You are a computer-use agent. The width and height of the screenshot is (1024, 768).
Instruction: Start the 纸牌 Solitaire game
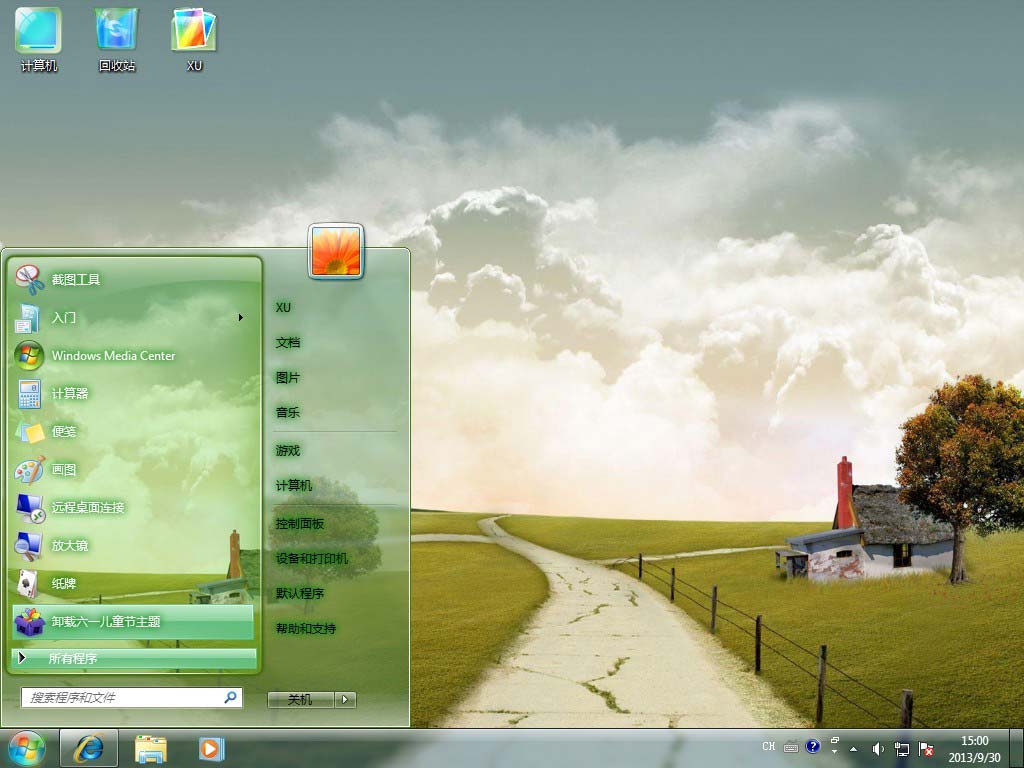point(64,584)
